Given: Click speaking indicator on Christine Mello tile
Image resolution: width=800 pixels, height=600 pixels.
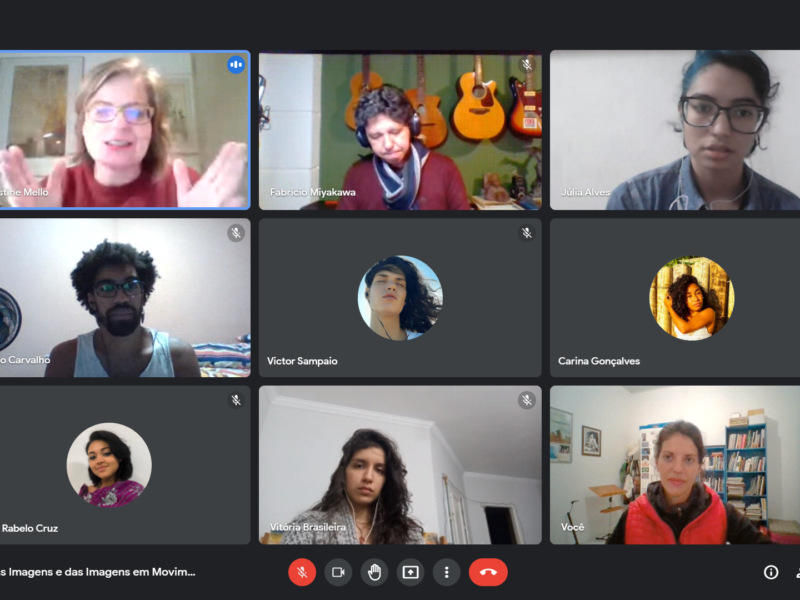Looking at the screenshot, I should (236, 65).
